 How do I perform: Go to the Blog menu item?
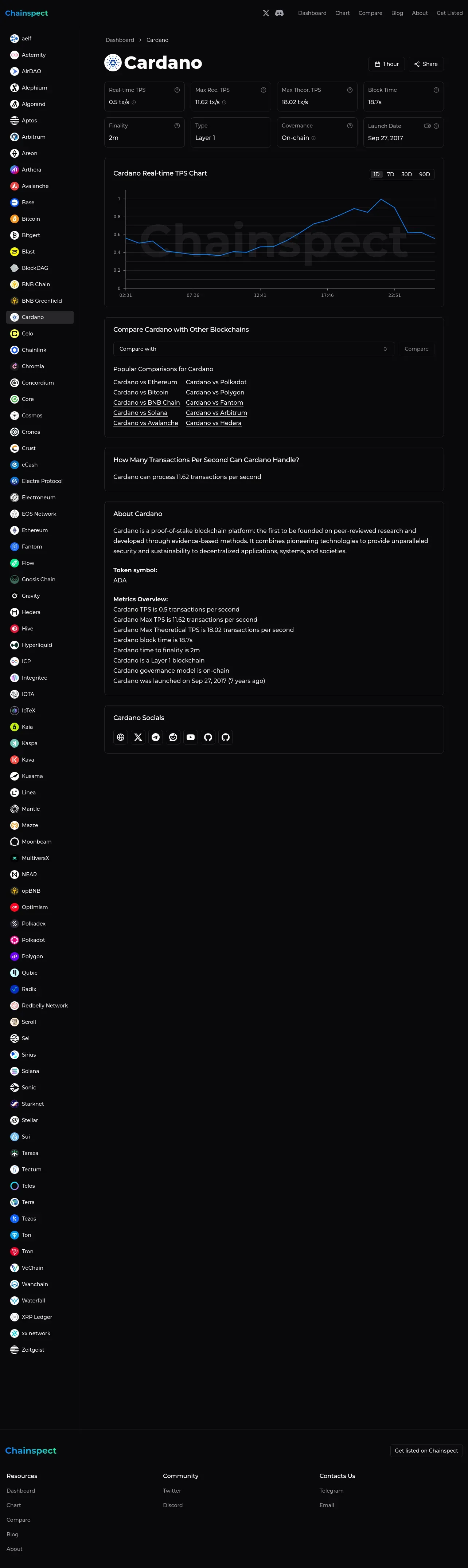coord(397,13)
